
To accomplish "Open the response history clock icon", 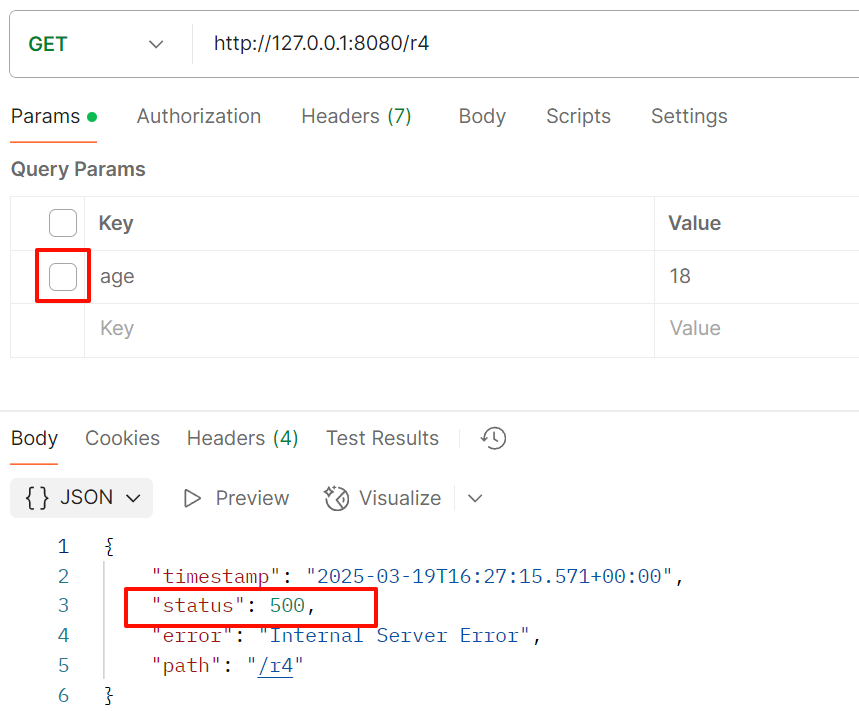I will point(494,439).
